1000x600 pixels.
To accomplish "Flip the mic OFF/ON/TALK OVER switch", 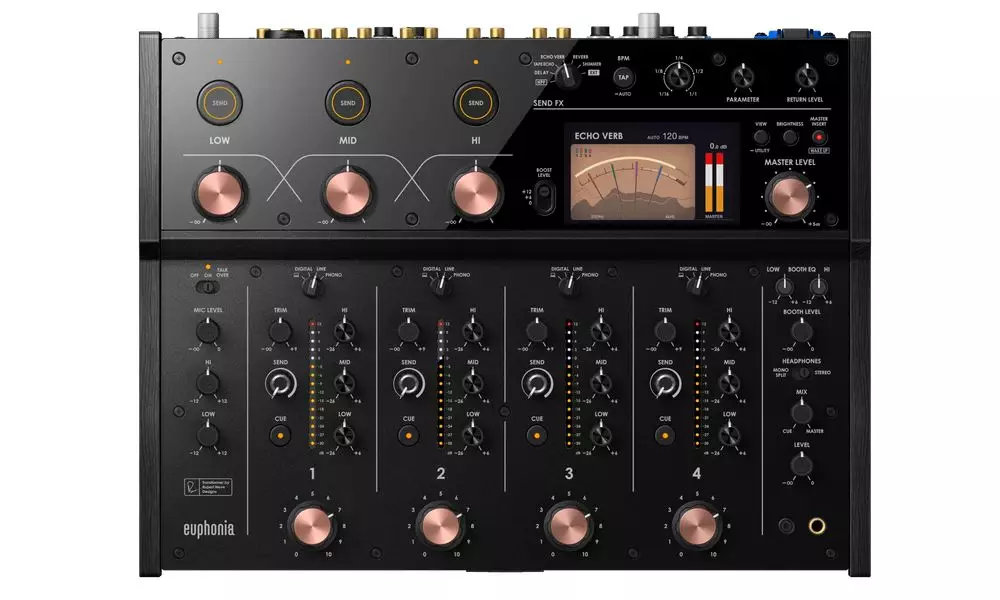I will click(x=207, y=287).
